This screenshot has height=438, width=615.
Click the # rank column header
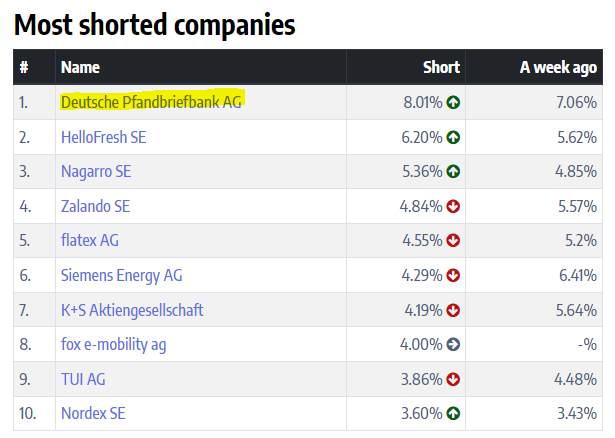point(24,67)
